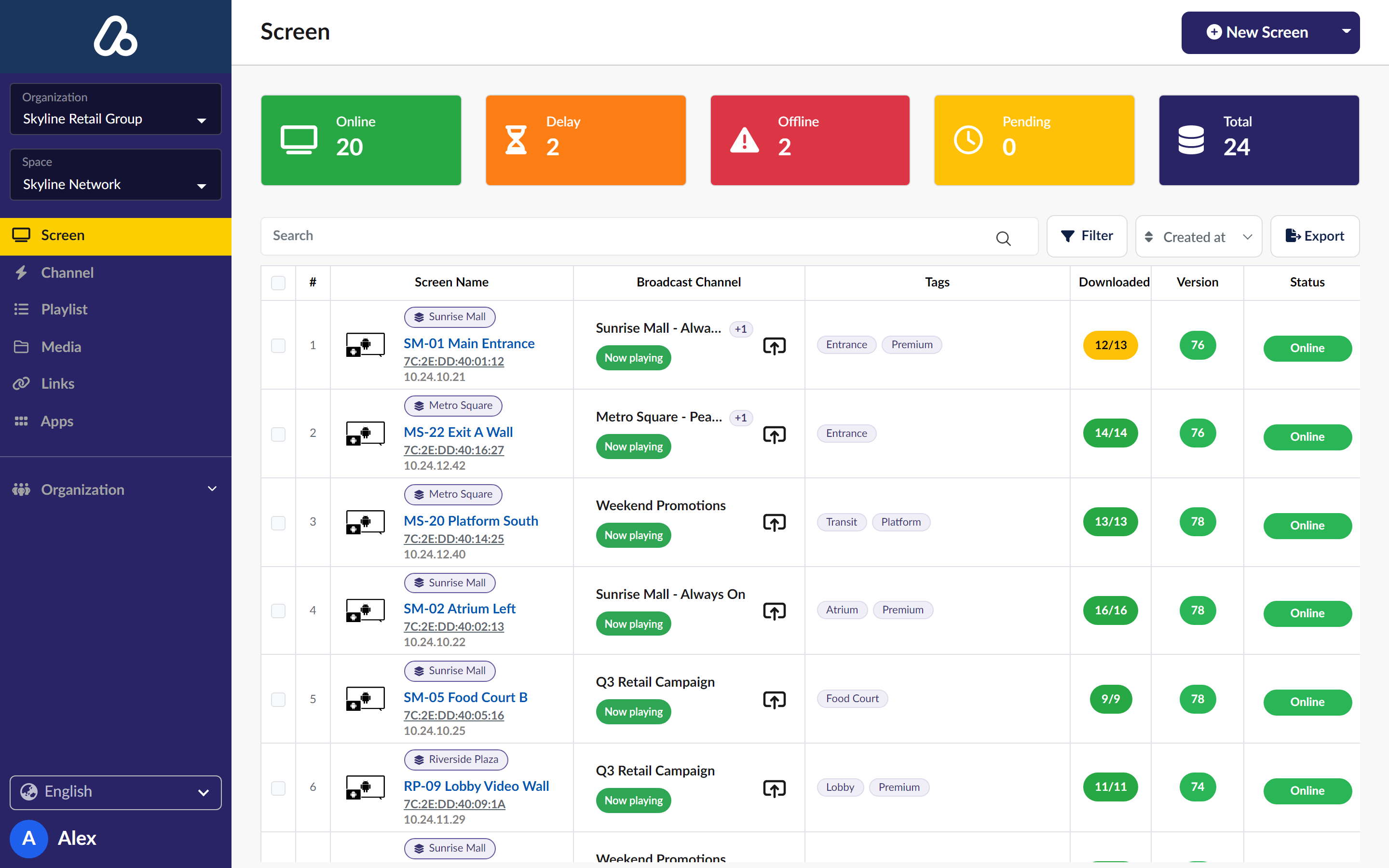Viewport: 1389px width, 868px height.
Task: Click the Android device icon for SM-01 Main Entrance
Action: (365, 344)
